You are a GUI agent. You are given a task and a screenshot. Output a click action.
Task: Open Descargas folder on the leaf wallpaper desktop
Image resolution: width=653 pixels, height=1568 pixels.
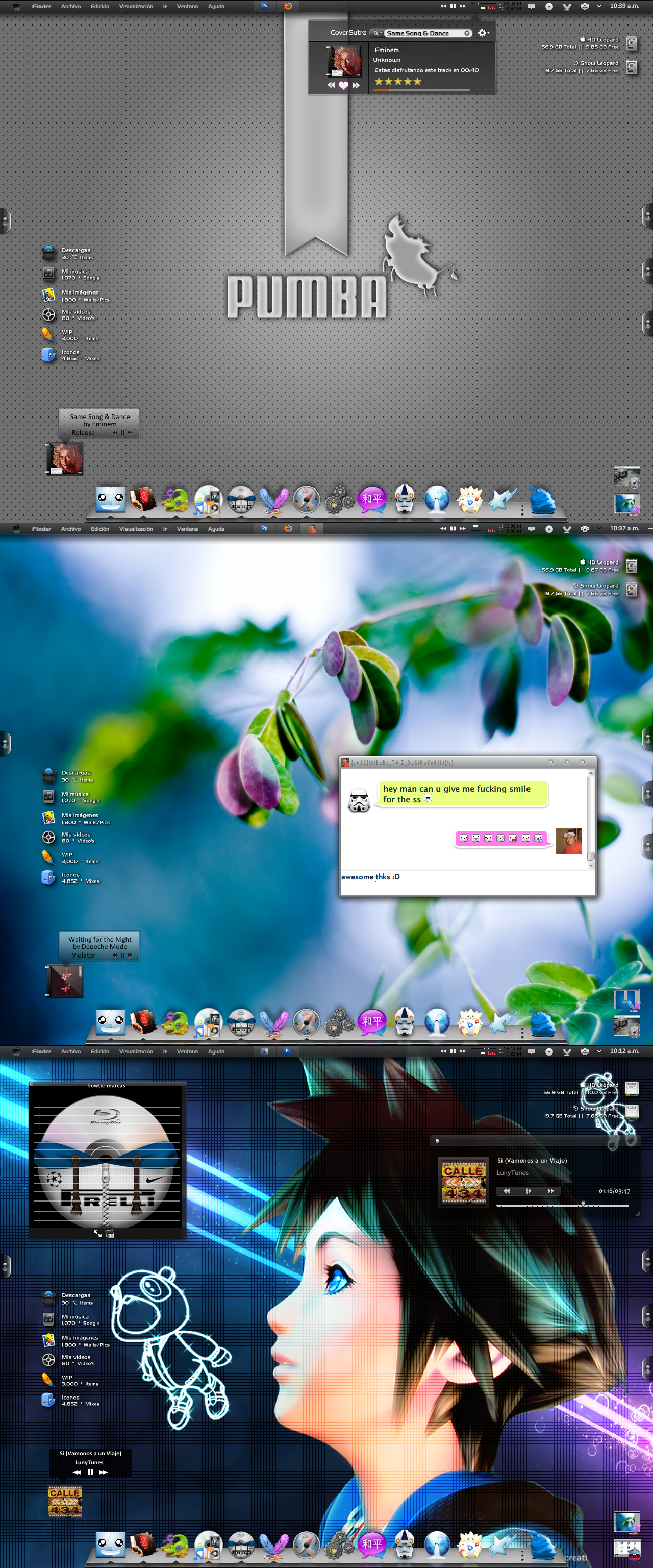pyautogui.click(x=48, y=775)
